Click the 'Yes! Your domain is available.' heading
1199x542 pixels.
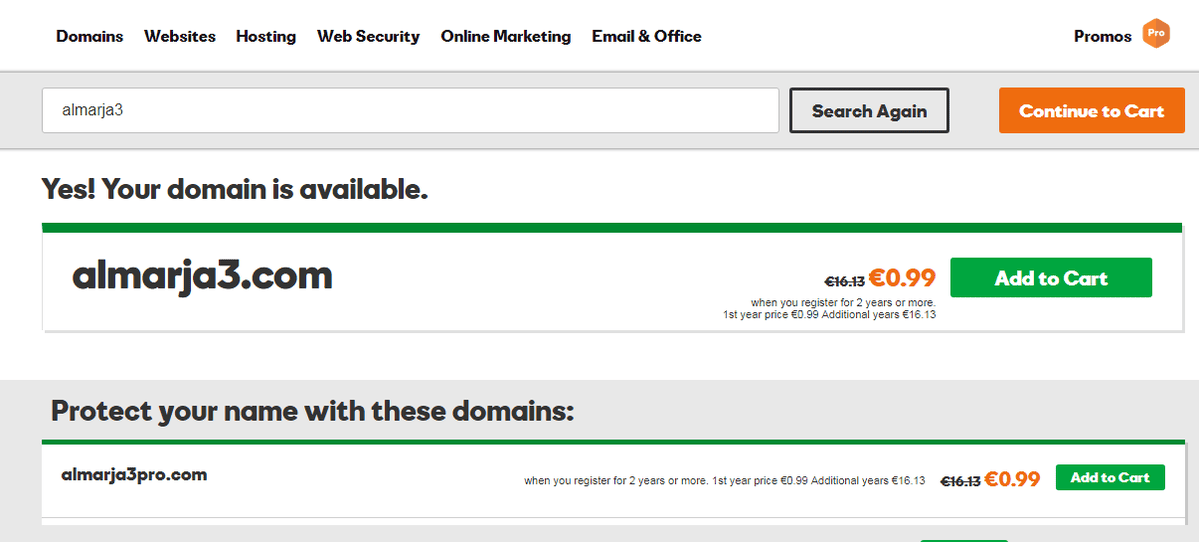pos(235,189)
